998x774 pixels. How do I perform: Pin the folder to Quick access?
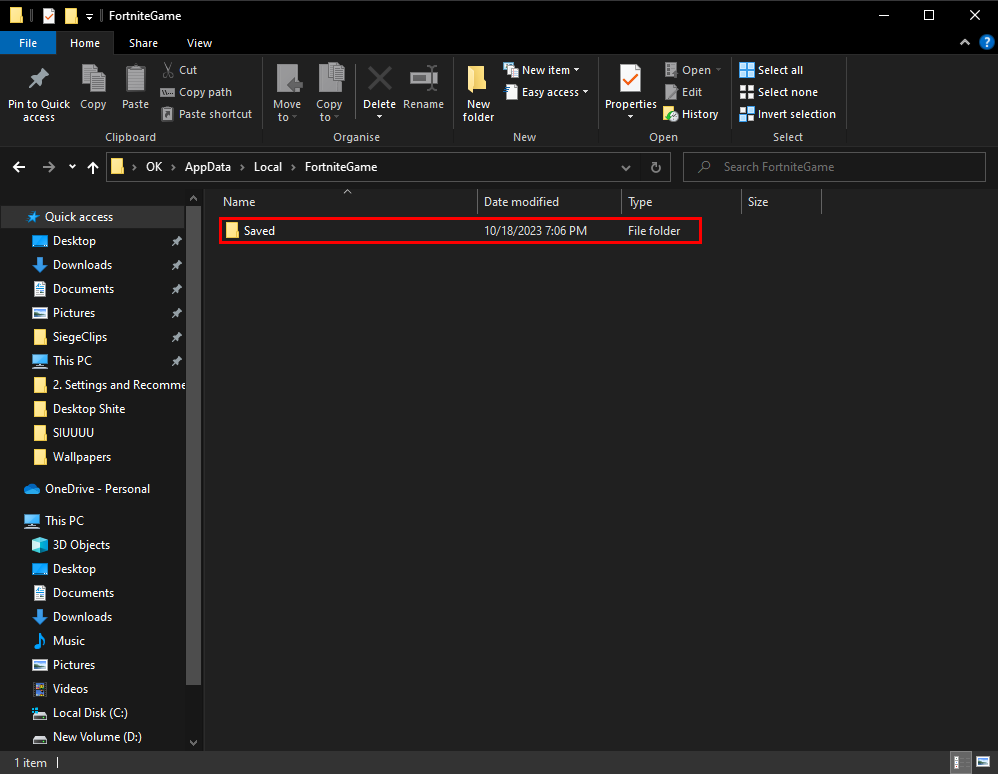39,93
